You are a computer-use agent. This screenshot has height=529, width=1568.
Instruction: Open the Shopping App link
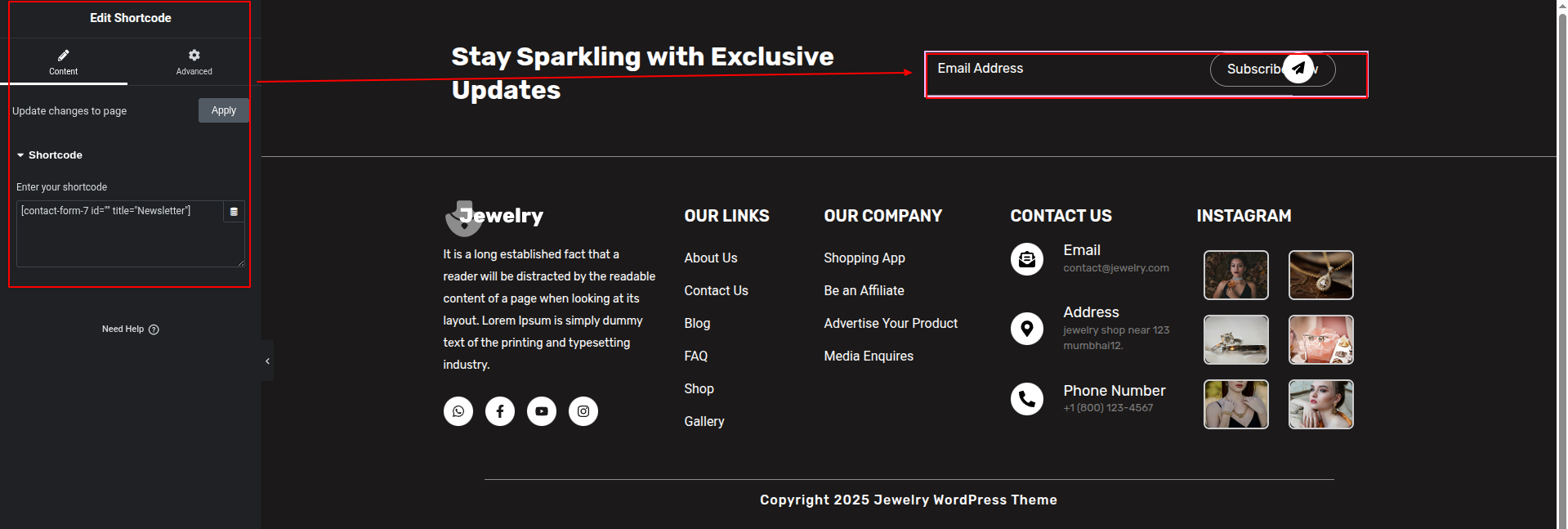point(864,258)
